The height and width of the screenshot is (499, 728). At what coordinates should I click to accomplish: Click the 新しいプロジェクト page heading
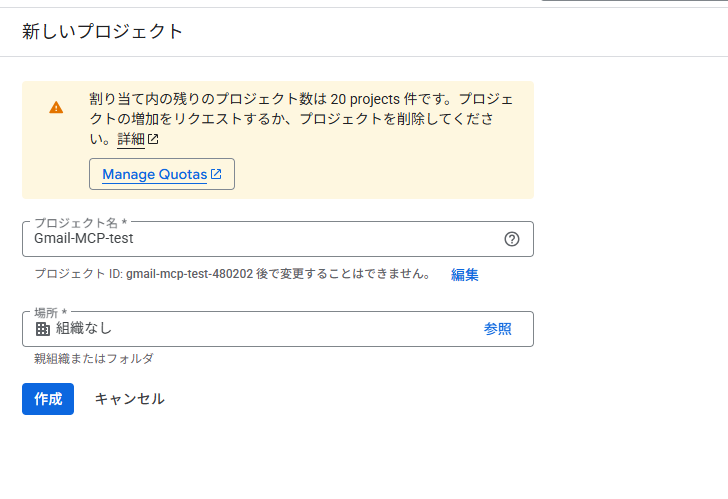(103, 32)
